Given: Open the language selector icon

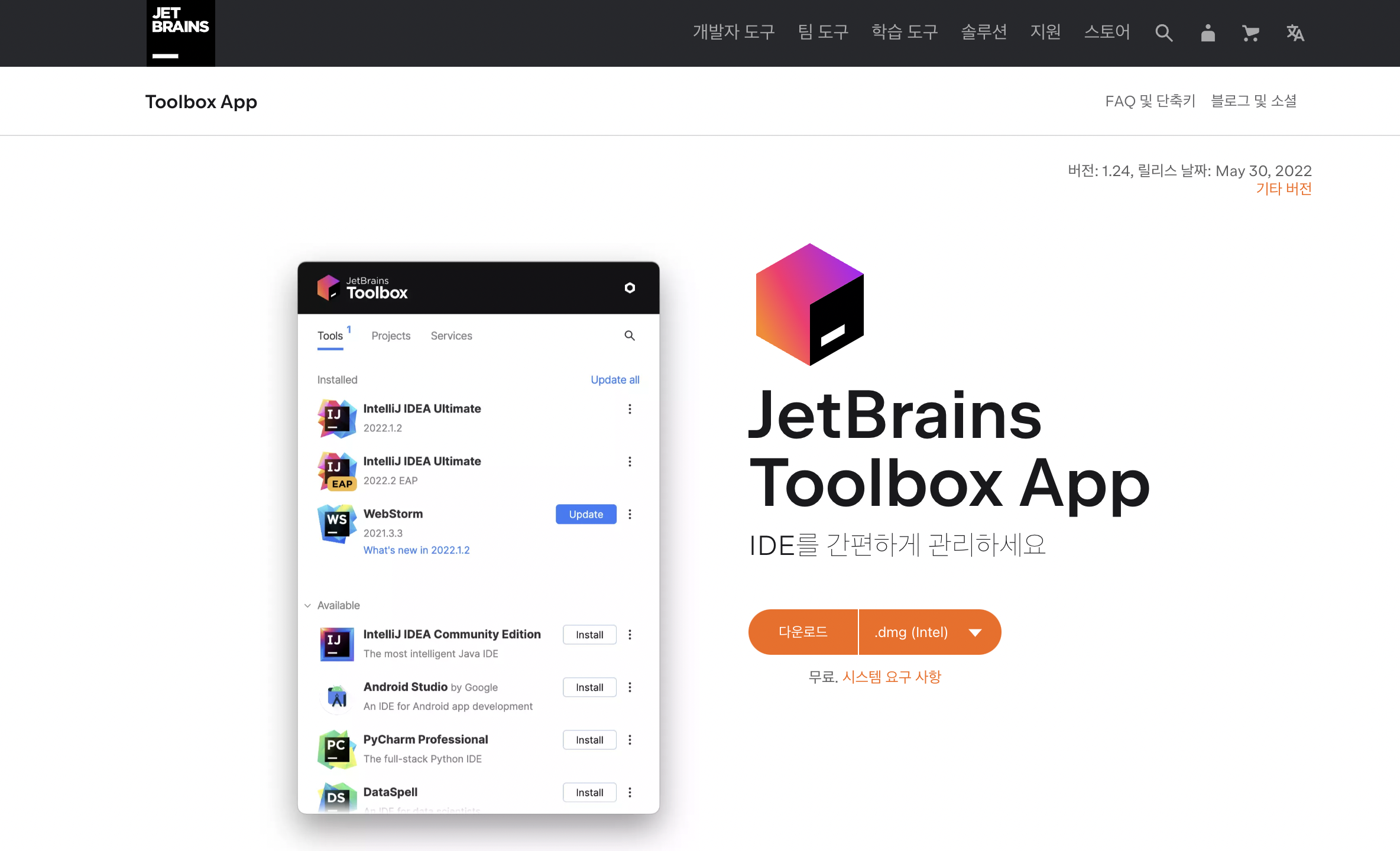Looking at the screenshot, I should click(1295, 33).
